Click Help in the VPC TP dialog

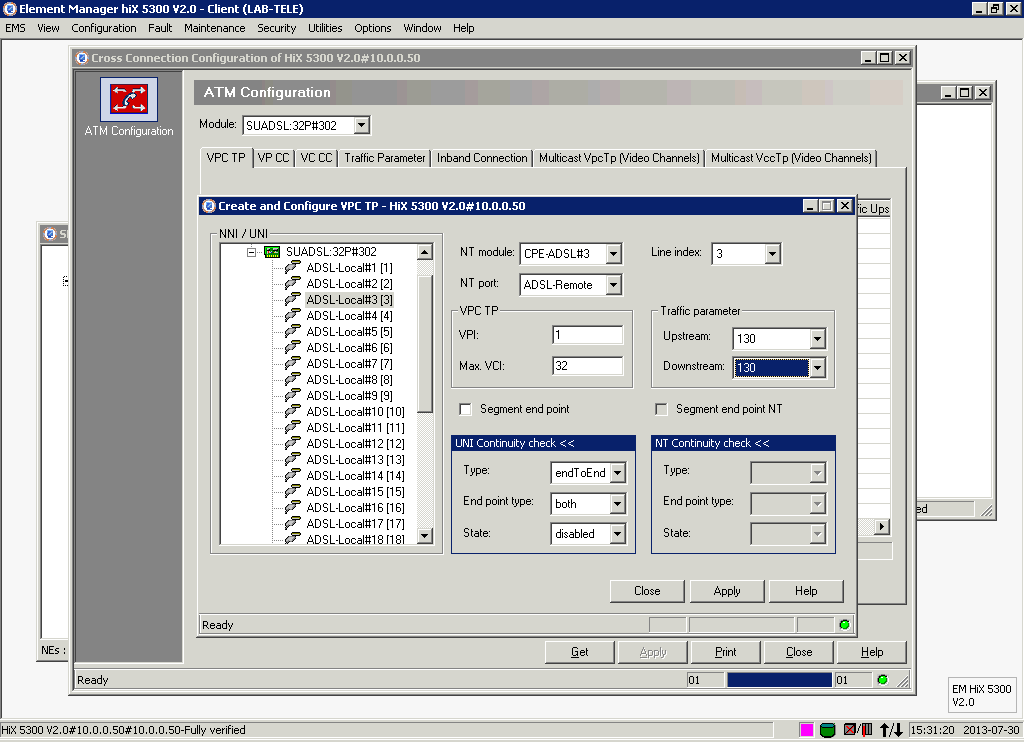806,591
